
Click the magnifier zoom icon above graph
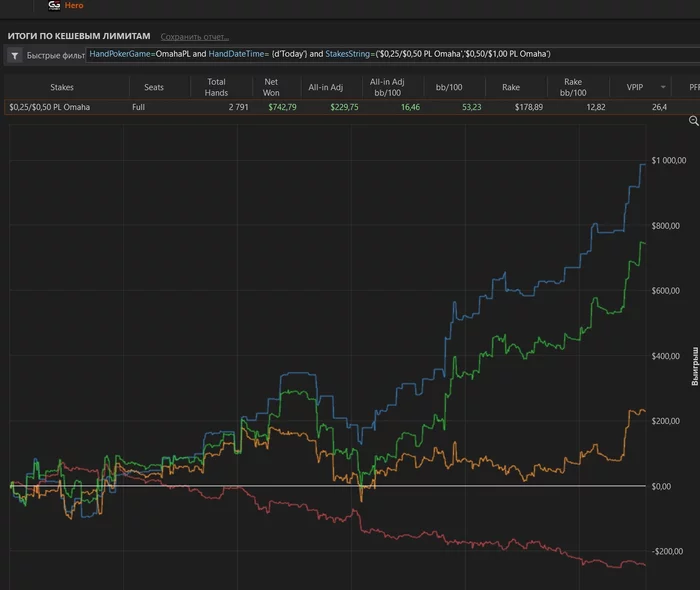(694, 120)
